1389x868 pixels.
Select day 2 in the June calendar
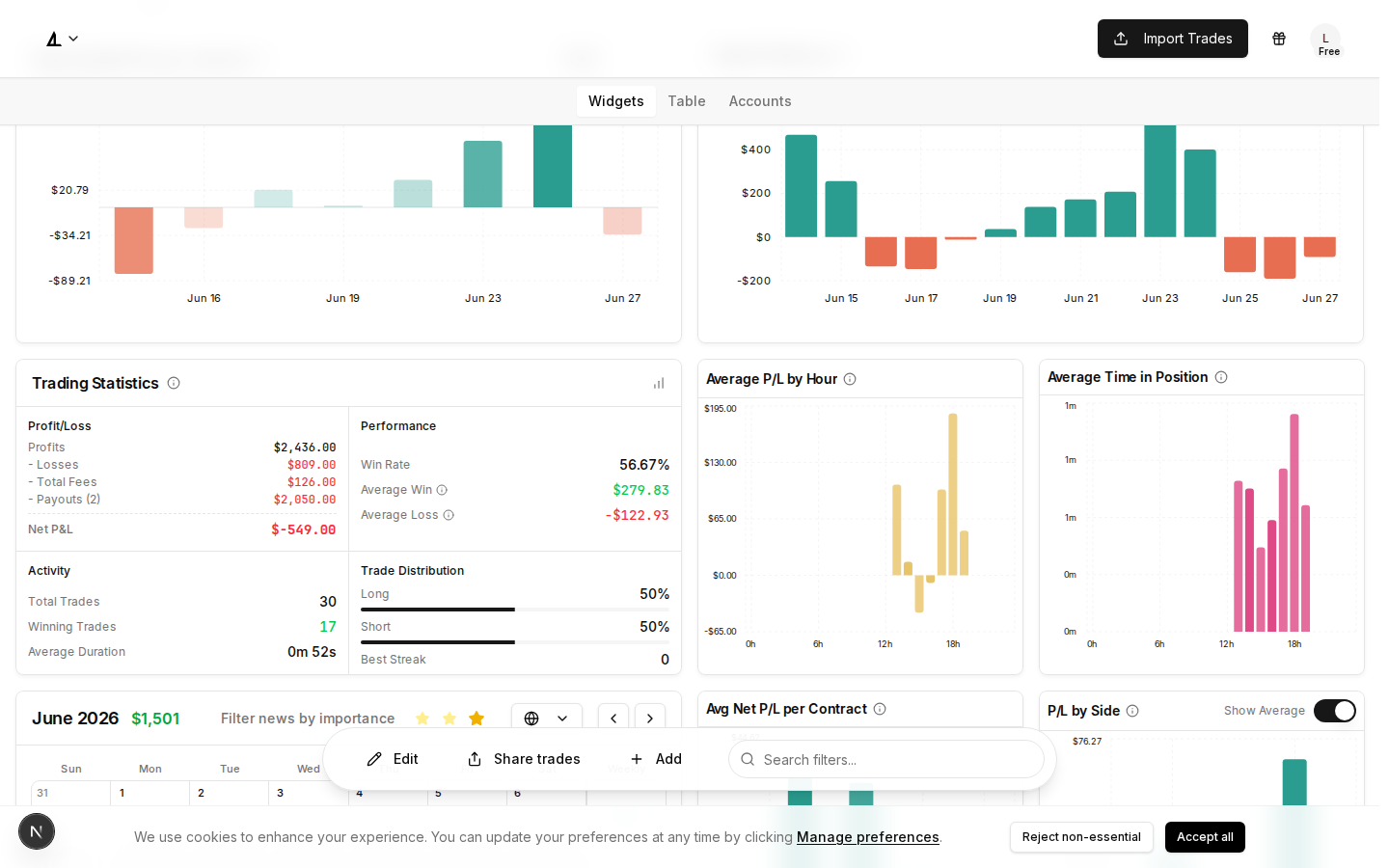230,793
